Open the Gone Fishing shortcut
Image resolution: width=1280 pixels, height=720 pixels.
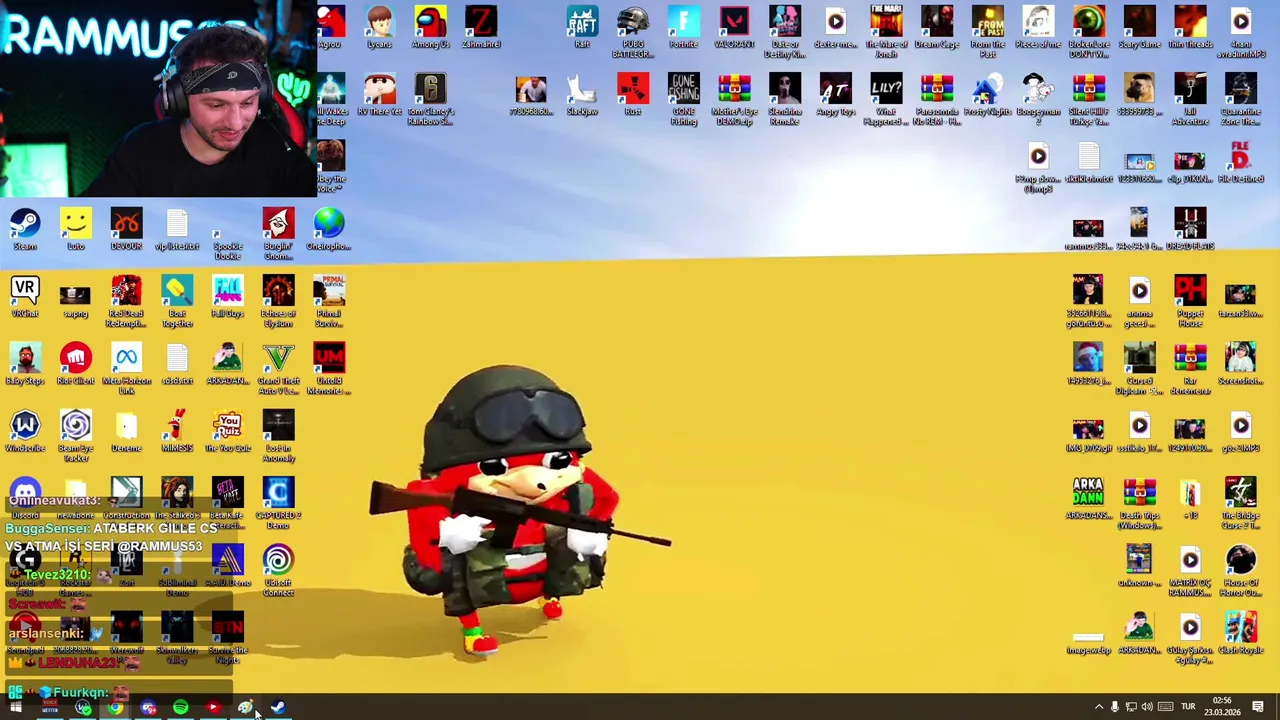click(684, 99)
